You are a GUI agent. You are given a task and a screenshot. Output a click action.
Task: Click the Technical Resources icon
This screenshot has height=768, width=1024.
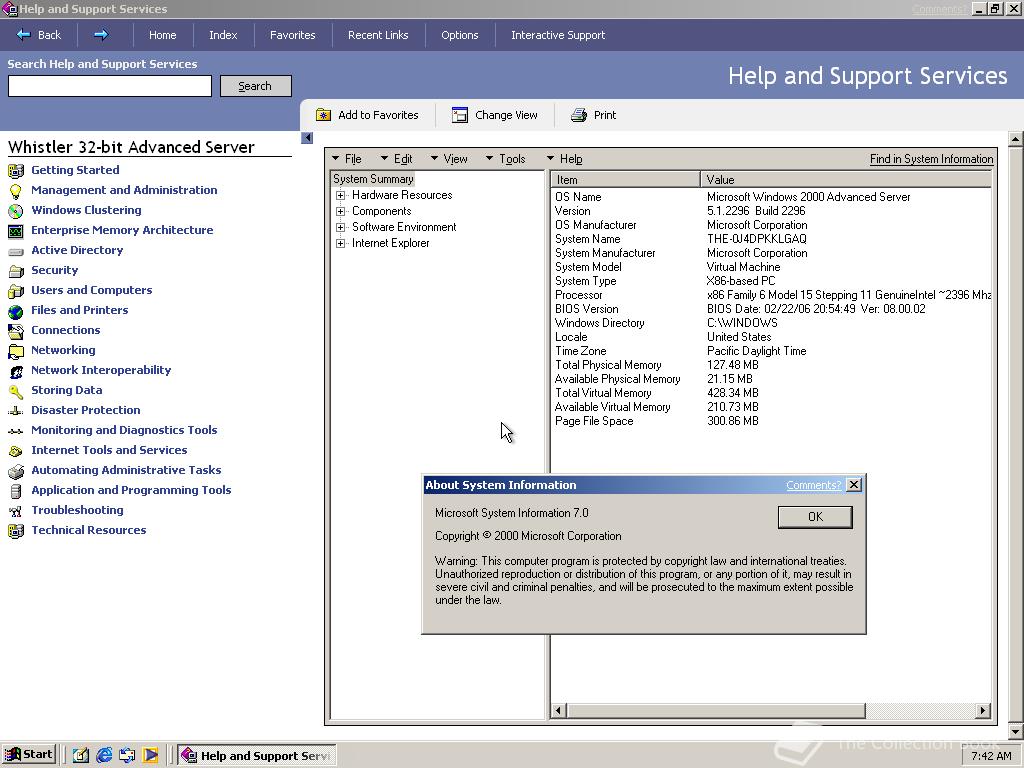pos(16,531)
